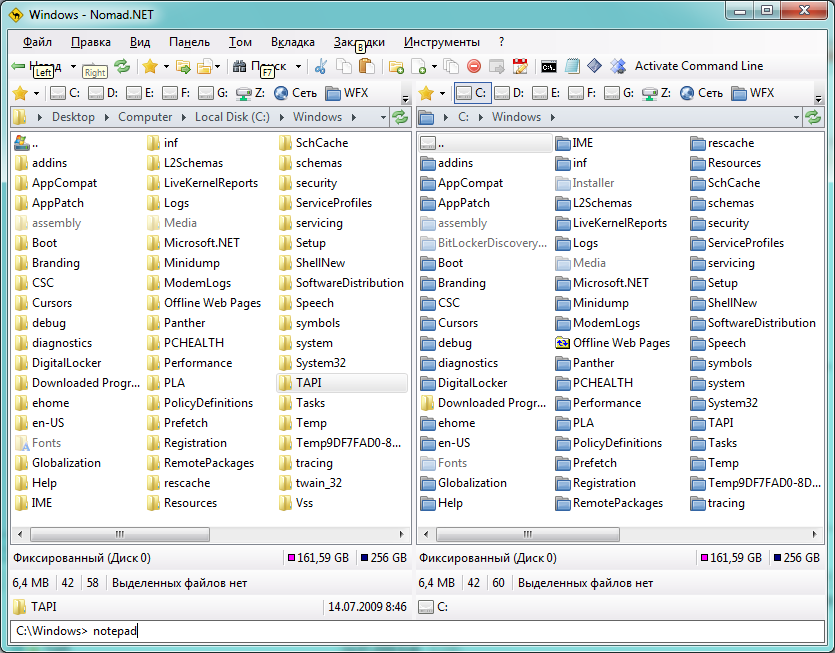Expand left drive bar overflow chevron

(405, 99)
